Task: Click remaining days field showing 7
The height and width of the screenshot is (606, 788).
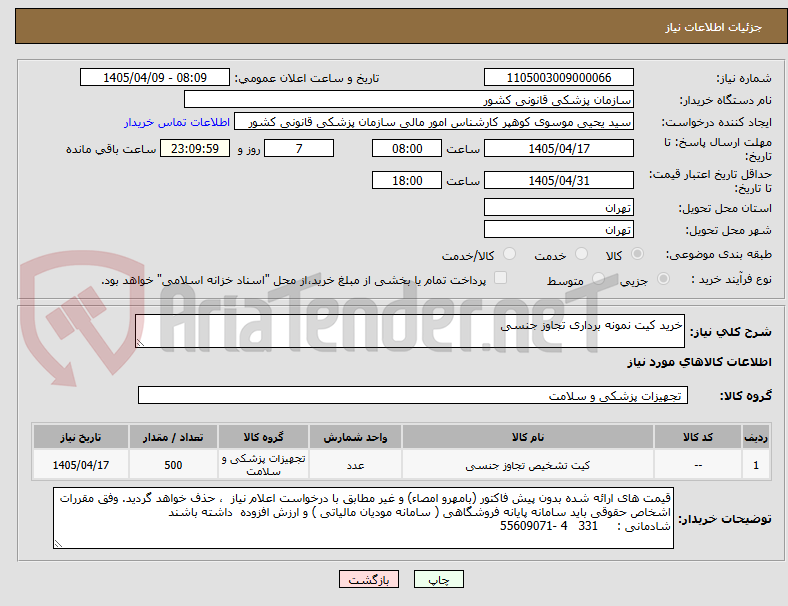Action: click(299, 148)
